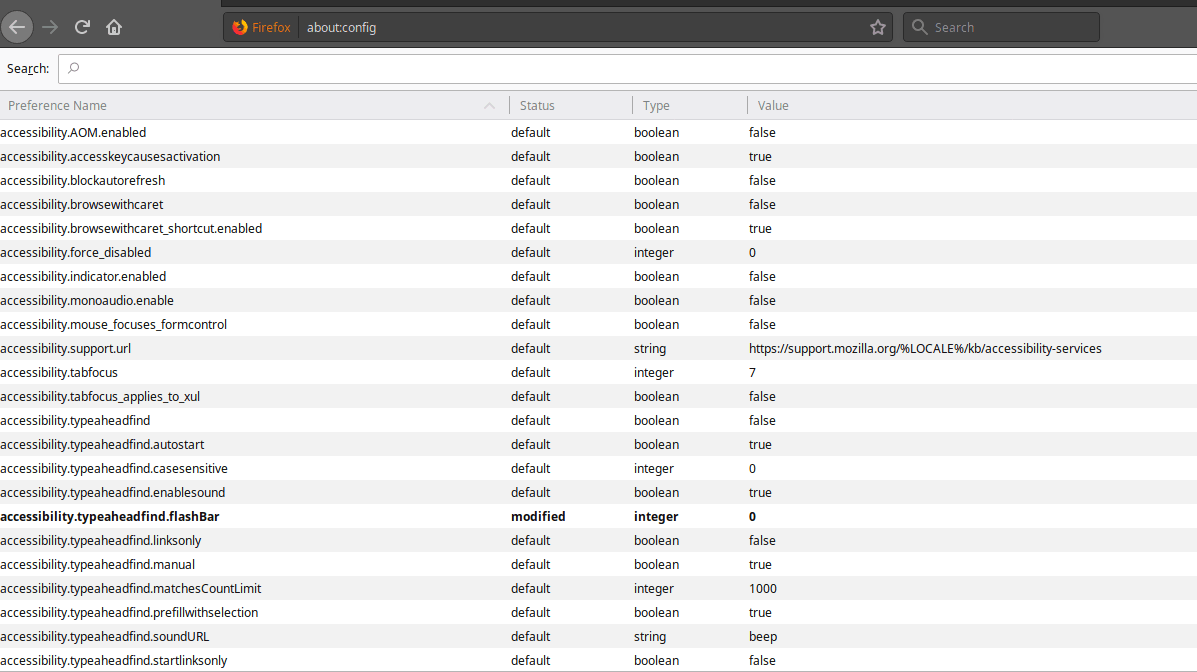This screenshot has height=672, width=1197.
Task: Reload the about:config page
Action: 81,27
